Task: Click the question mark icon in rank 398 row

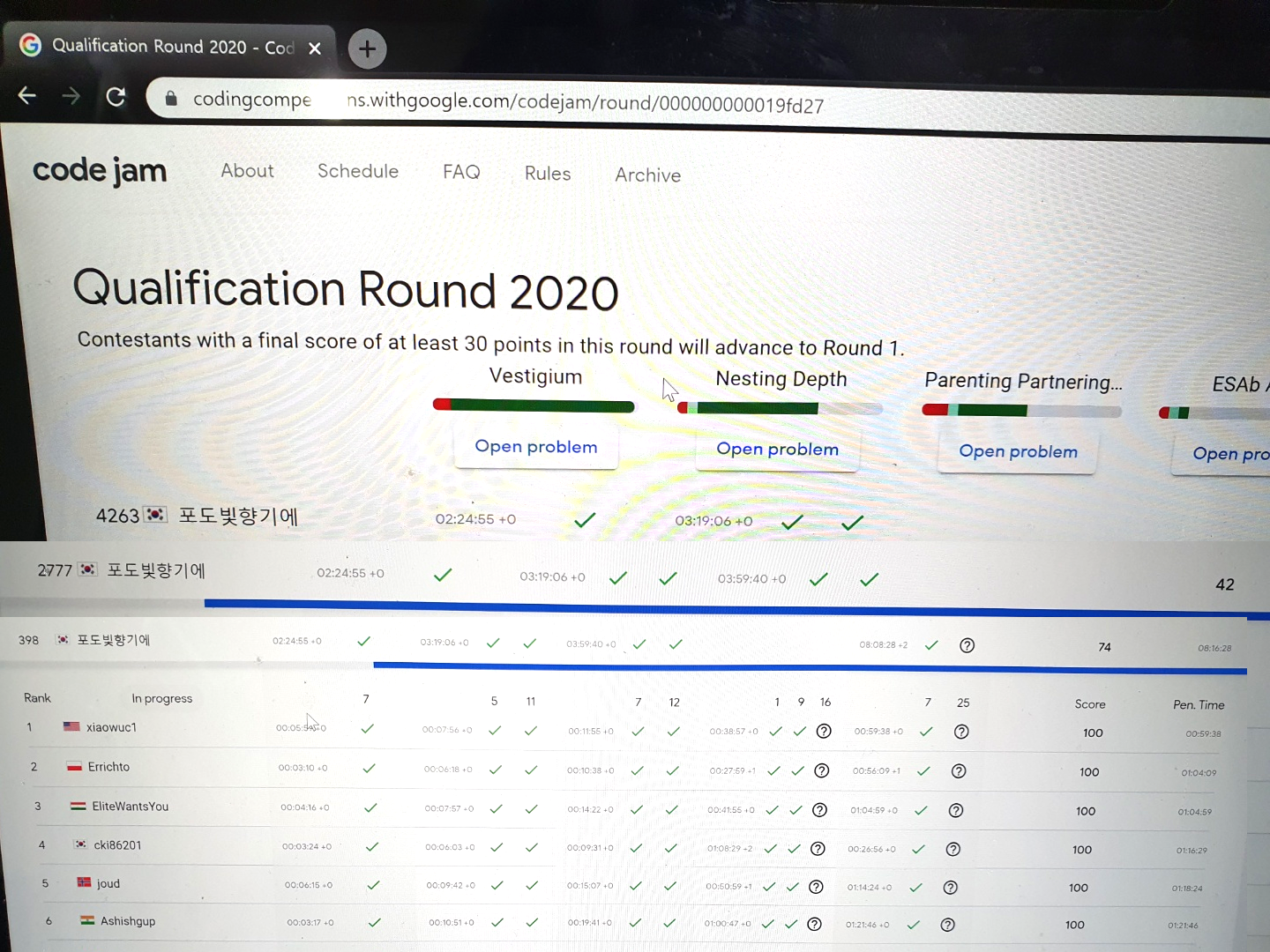Action: (967, 645)
